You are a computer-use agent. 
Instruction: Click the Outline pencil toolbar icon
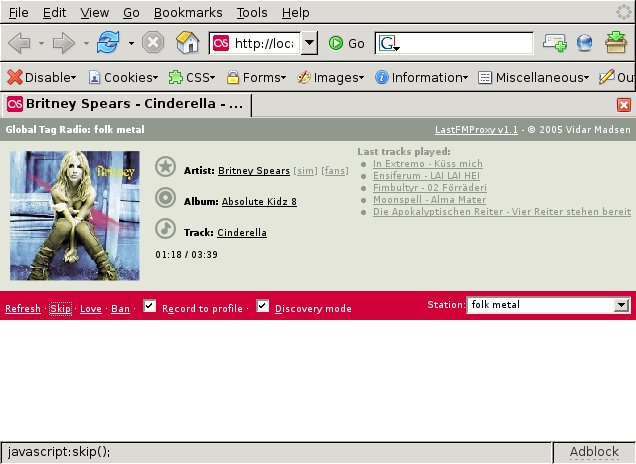(607, 77)
